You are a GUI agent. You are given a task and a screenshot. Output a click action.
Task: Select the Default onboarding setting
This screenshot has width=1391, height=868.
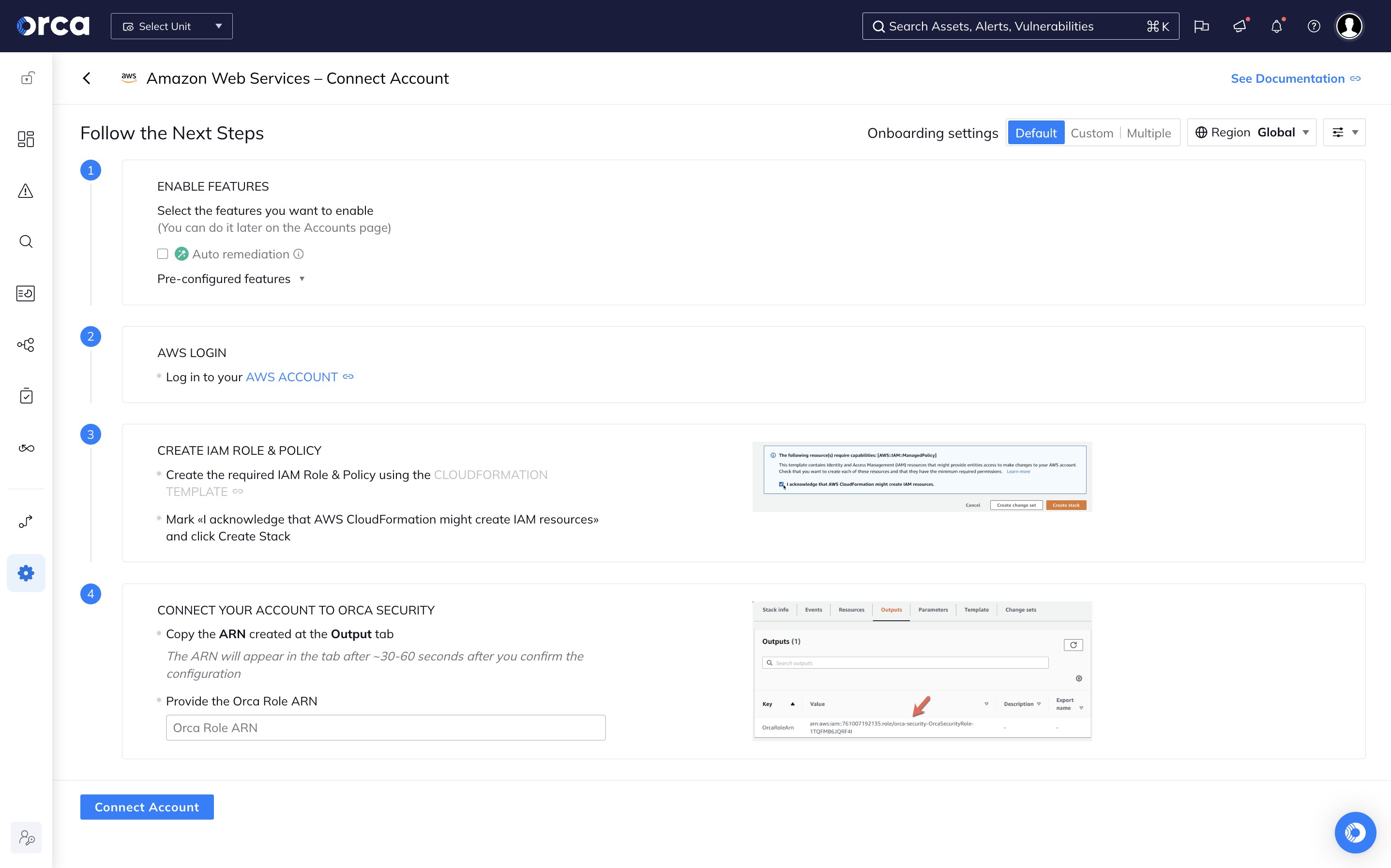(x=1036, y=133)
